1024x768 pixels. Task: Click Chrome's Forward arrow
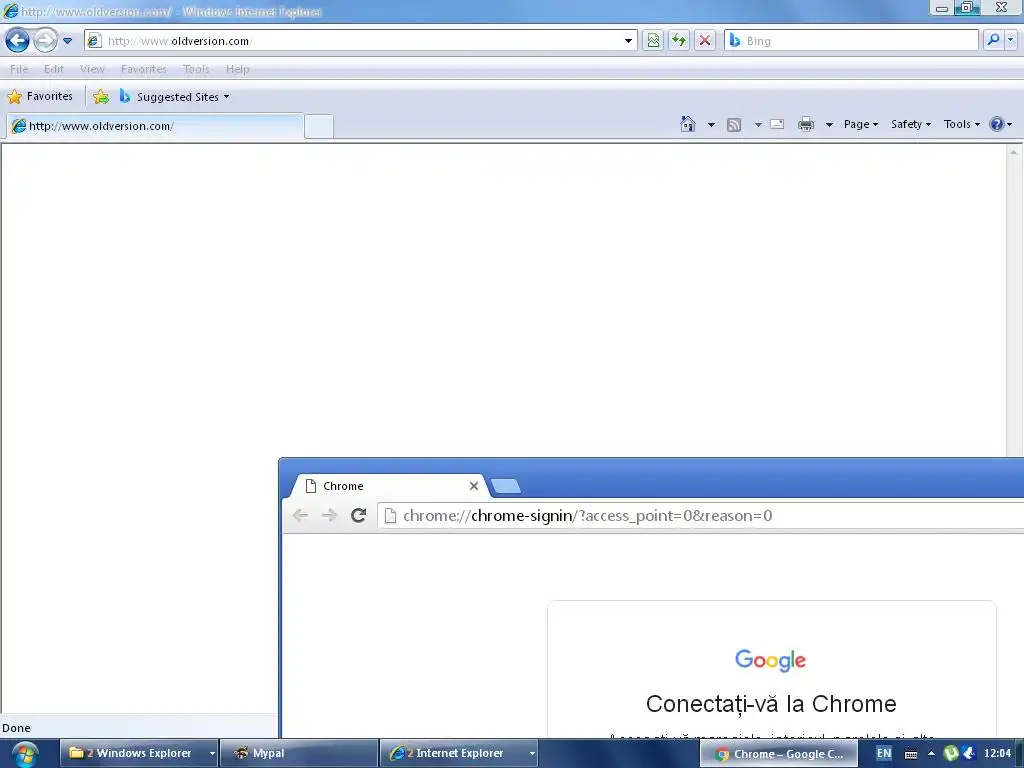pos(329,515)
